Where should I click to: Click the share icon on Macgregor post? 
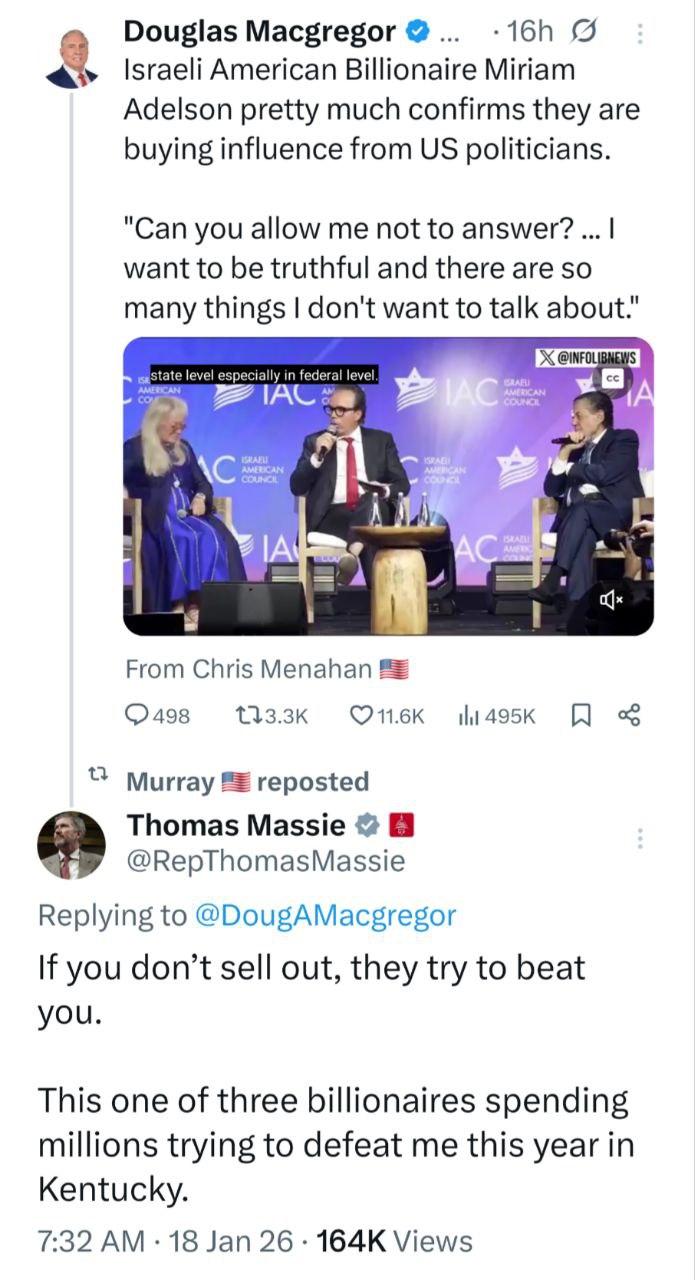click(x=629, y=716)
